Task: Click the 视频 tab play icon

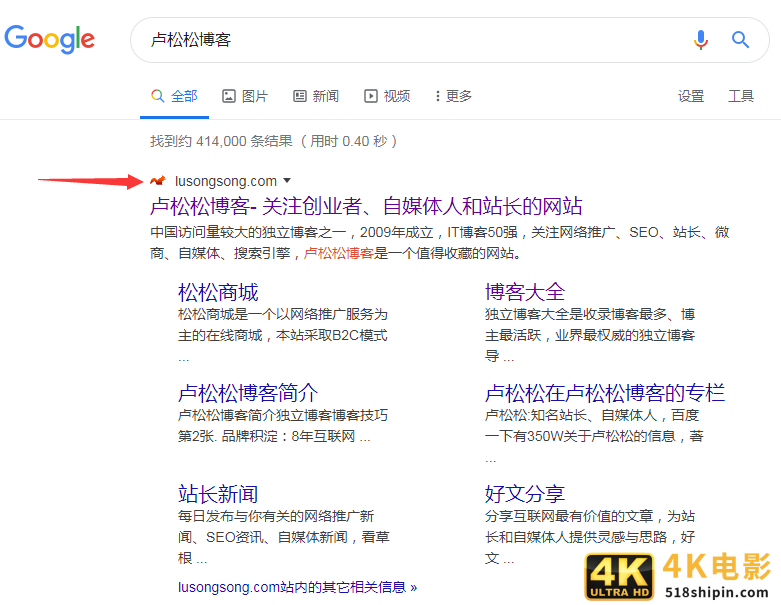Action: [371, 96]
